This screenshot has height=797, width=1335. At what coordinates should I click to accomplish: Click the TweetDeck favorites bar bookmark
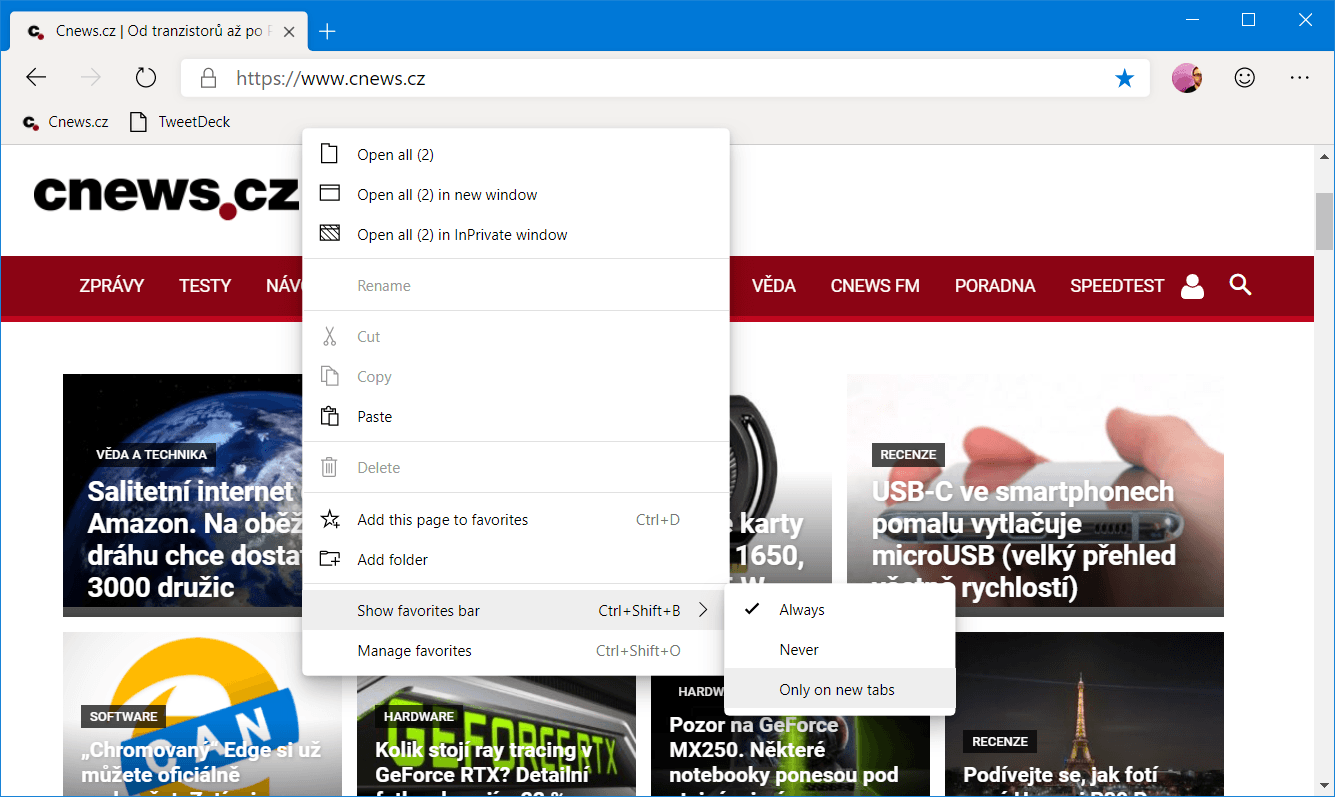point(179,121)
